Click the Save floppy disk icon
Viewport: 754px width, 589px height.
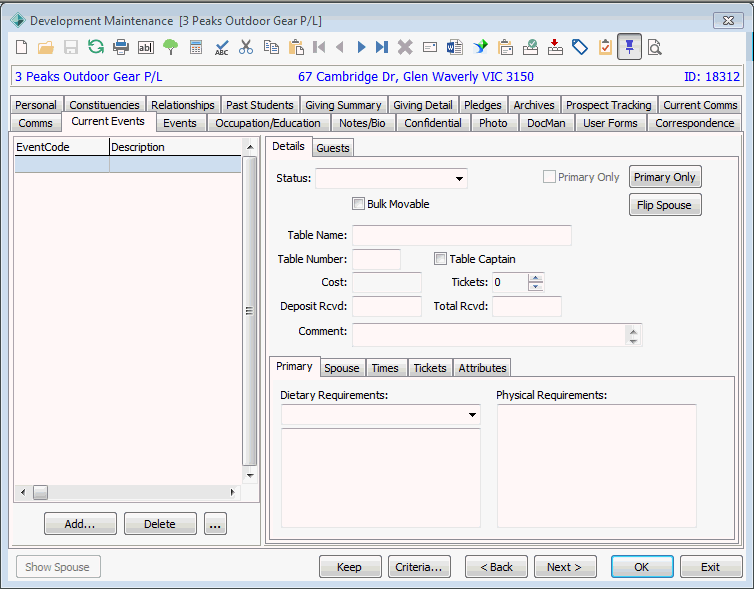click(71, 47)
